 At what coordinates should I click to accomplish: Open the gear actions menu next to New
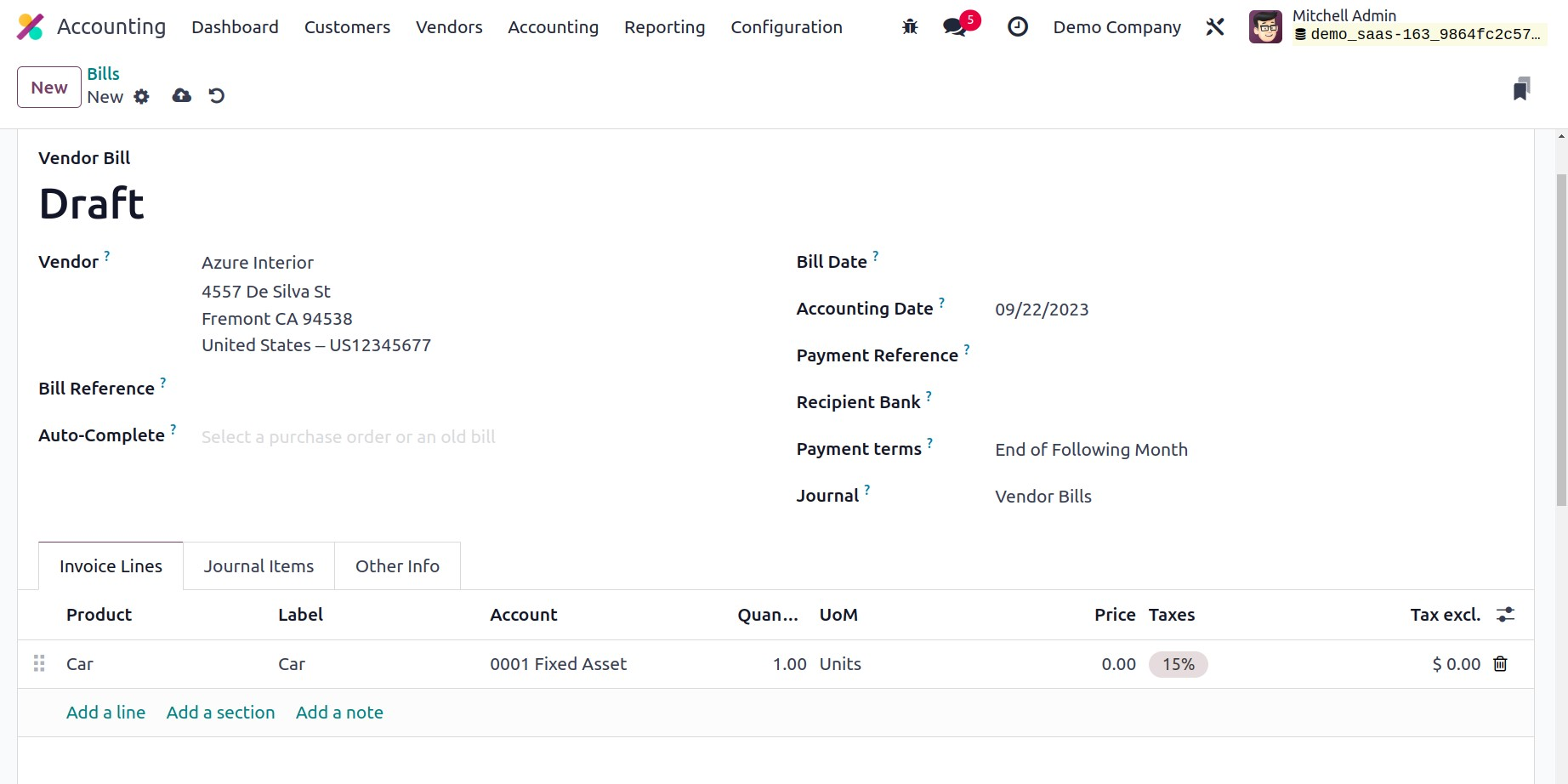coord(142,97)
